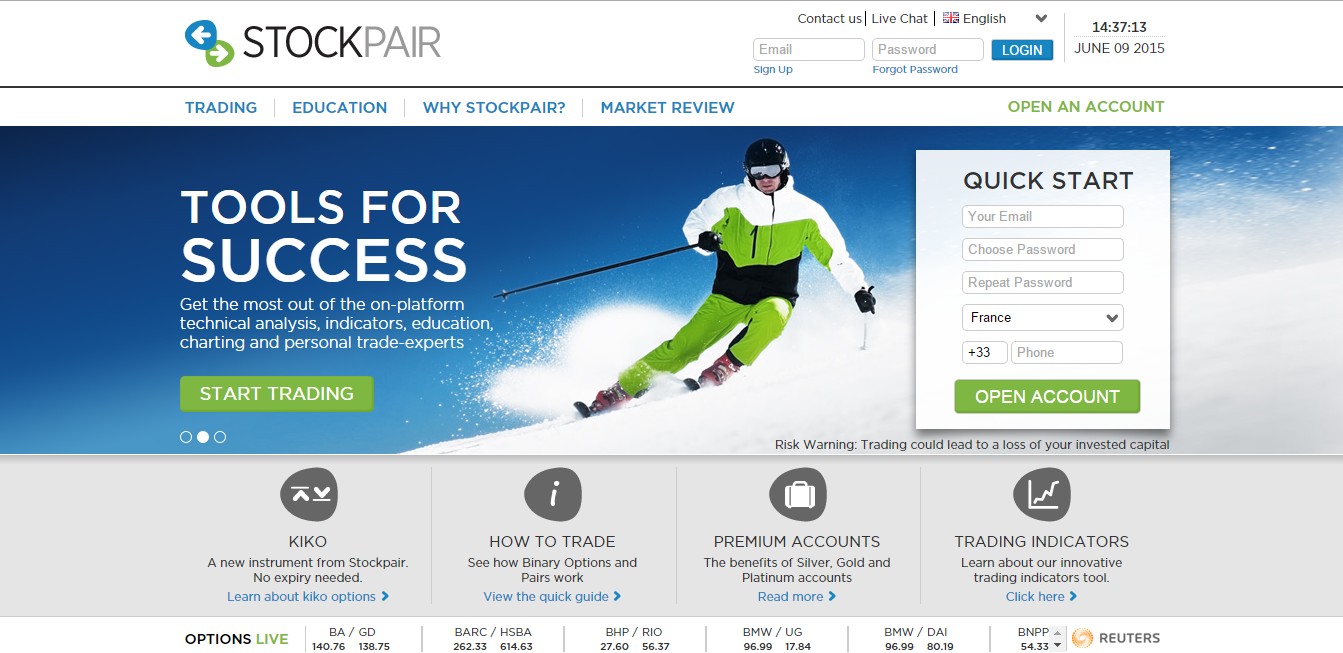Click the LOGIN button
Image resolution: width=1343 pixels, height=653 pixels.
(x=1022, y=50)
